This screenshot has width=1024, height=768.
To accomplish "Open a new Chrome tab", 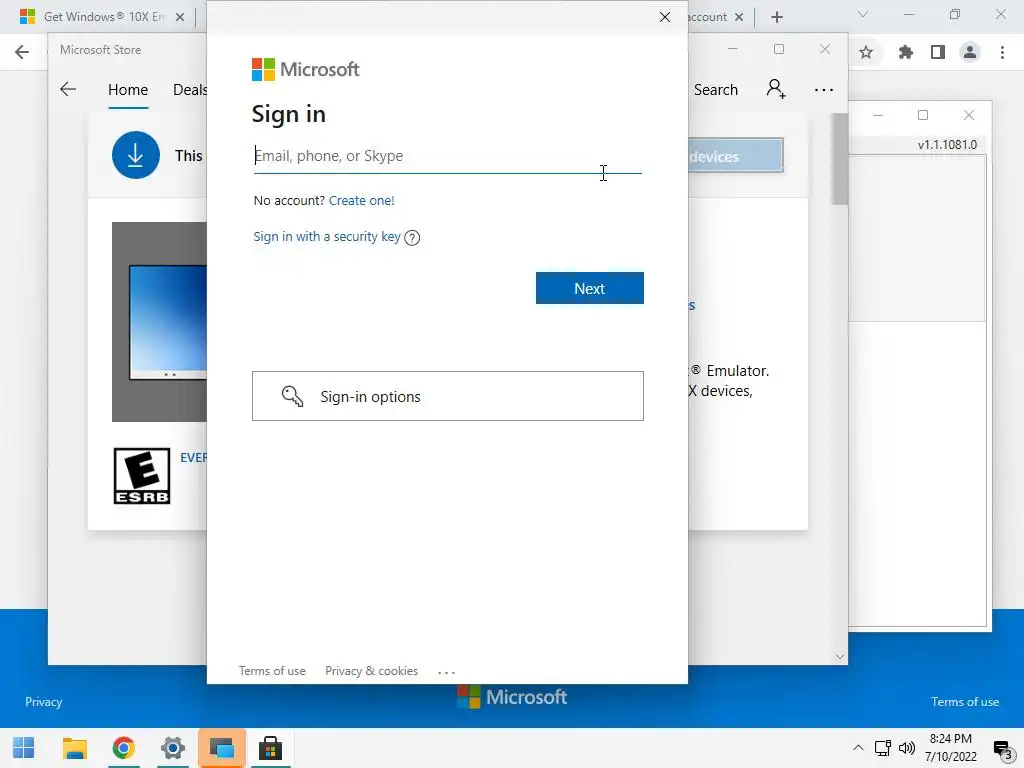I will click(x=776, y=18).
